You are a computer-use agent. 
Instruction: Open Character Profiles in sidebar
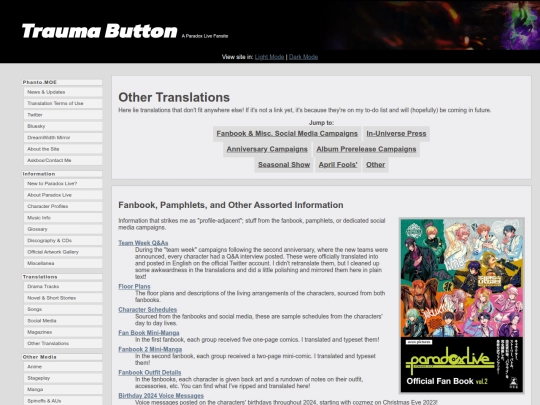coord(63,206)
